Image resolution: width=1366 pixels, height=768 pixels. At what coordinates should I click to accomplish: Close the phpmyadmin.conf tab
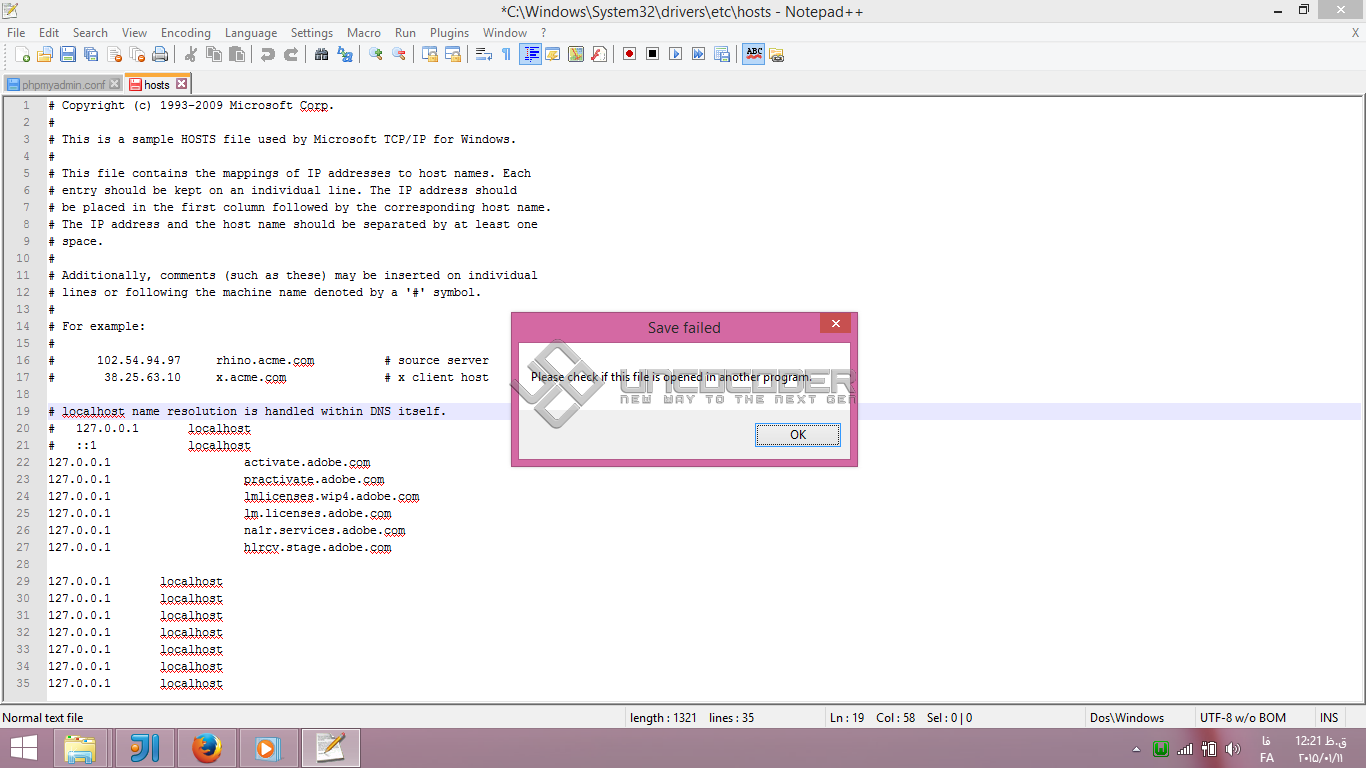click(115, 85)
